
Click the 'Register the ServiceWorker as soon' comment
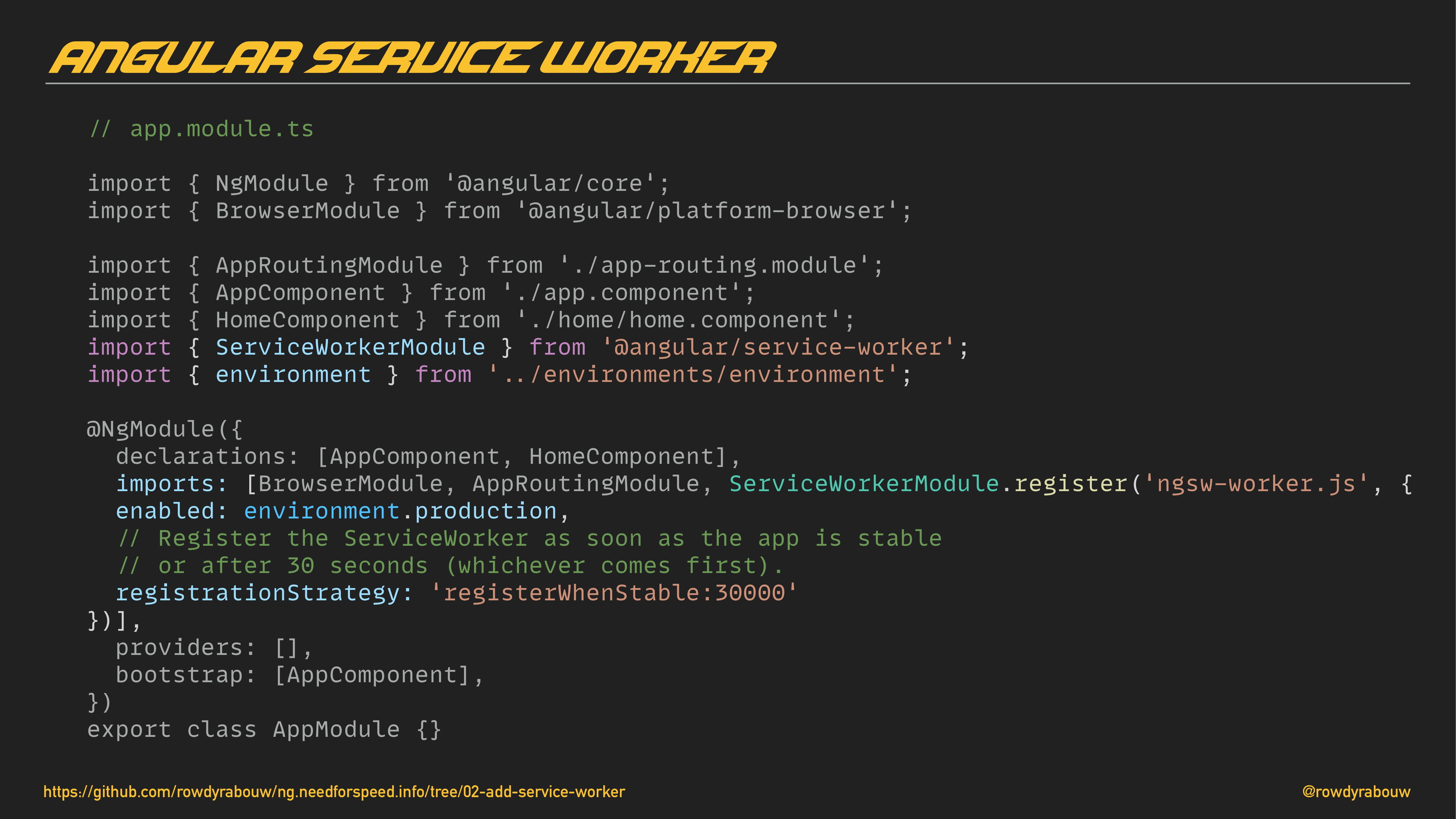(x=530, y=538)
